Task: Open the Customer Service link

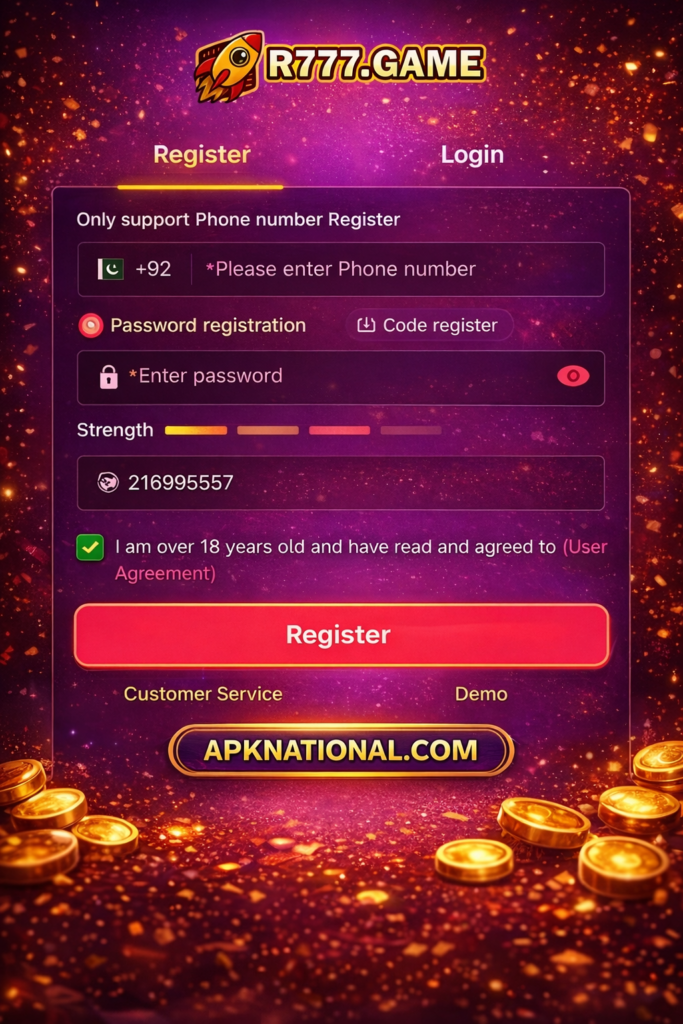Action: click(x=203, y=694)
